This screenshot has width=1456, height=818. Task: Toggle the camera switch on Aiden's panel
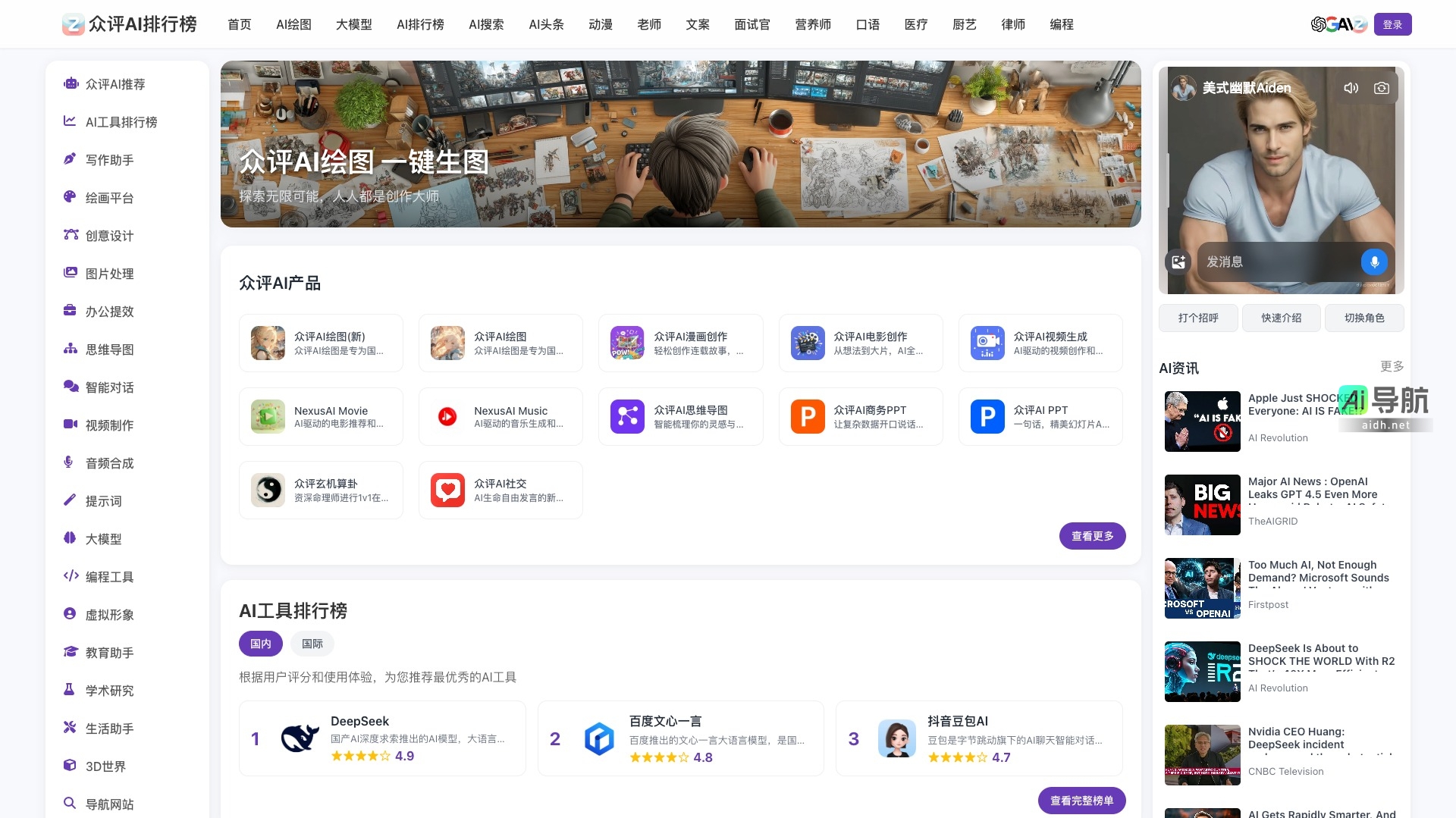click(1382, 88)
